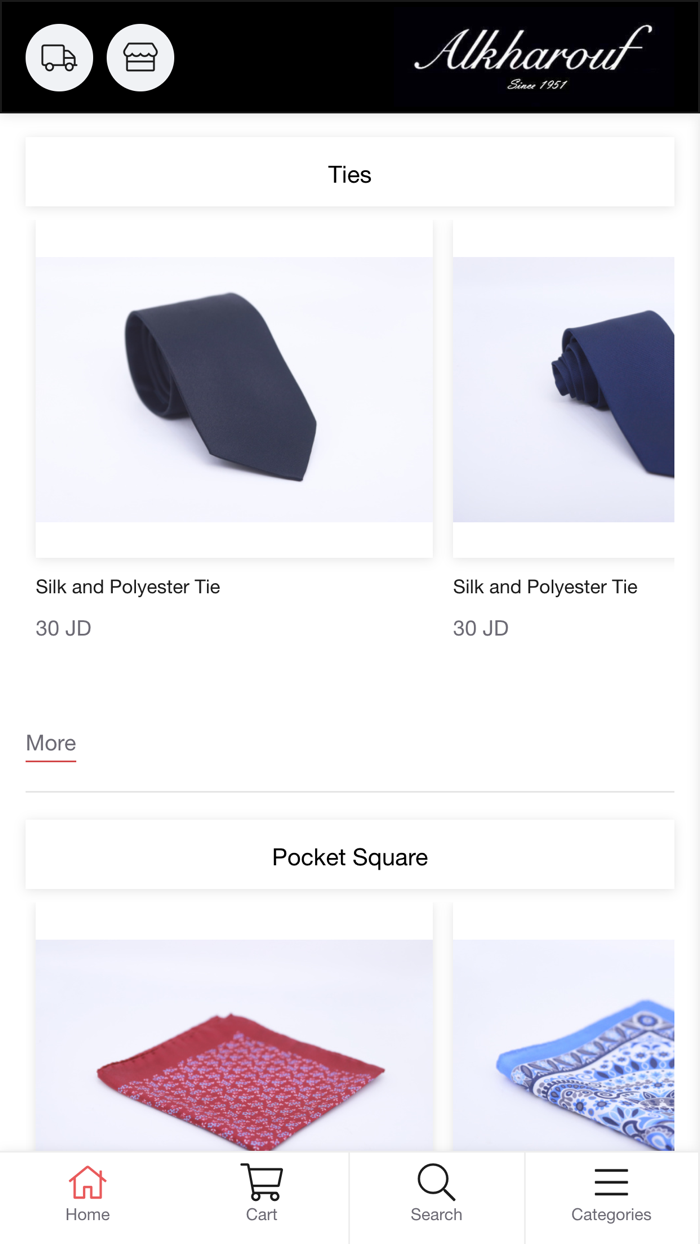This screenshot has width=700, height=1244.
Task: Open the store locations icon
Action: (x=140, y=58)
